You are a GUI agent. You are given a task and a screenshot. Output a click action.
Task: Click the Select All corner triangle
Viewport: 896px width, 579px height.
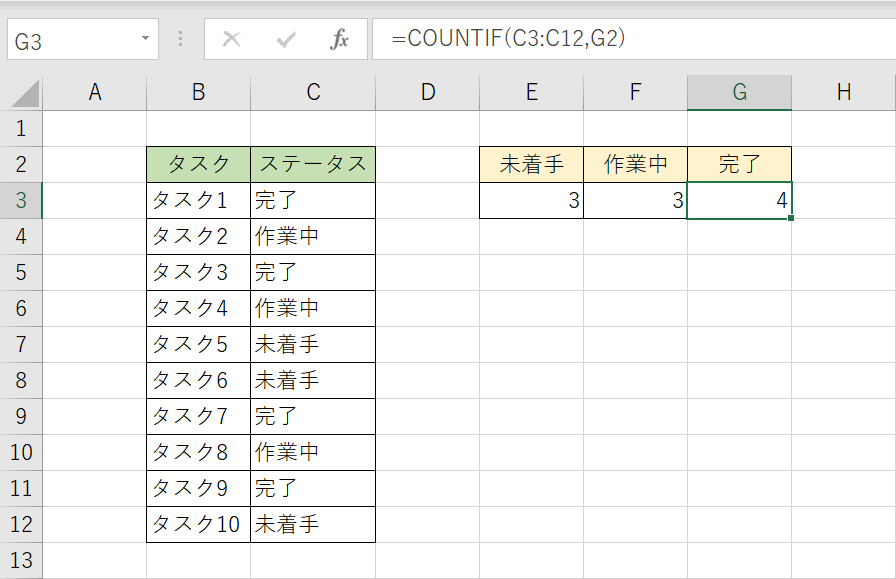pos(26,94)
